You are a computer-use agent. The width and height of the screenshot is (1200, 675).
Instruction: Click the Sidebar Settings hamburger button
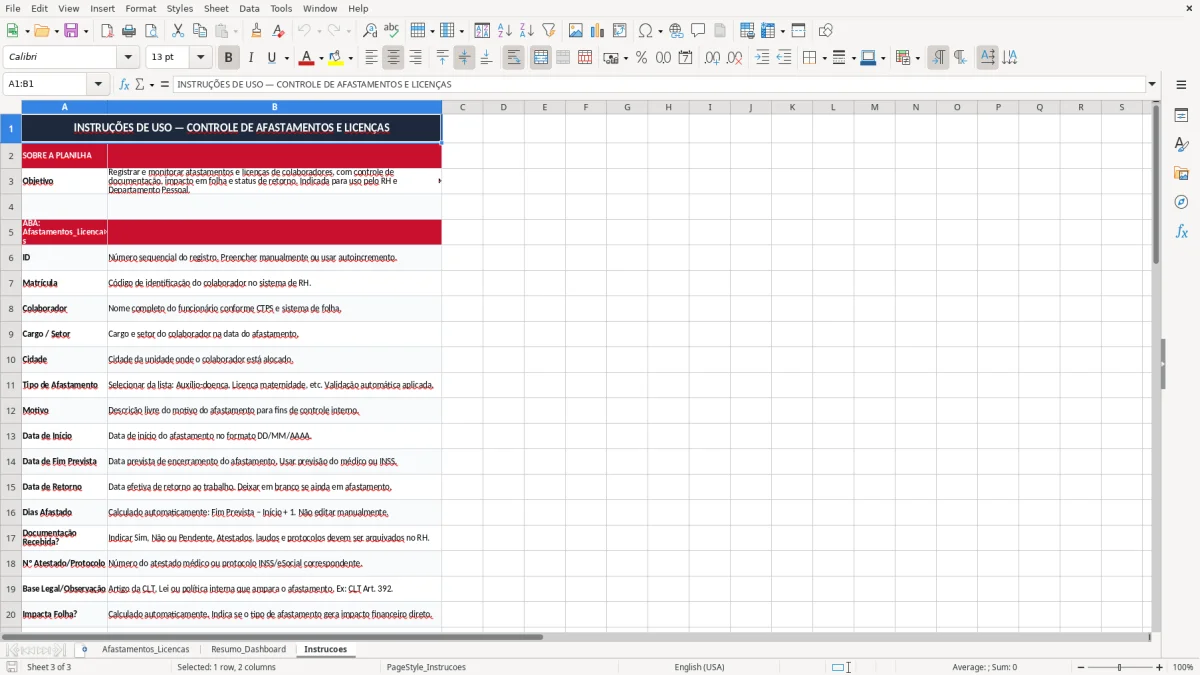click(x=1181, y=85)
